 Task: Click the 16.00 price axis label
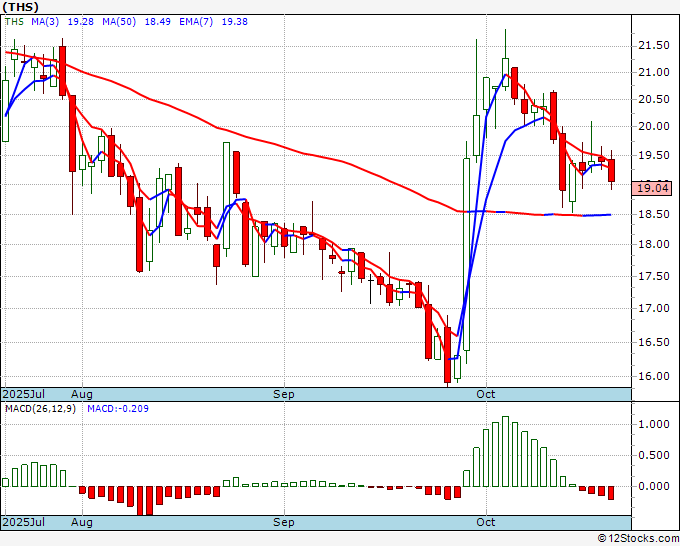pos(654,376)
